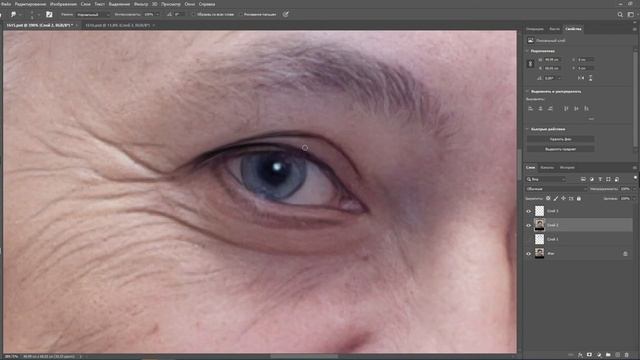Open the Непрозрачность opacity dropdown arrow
The width and height of the screenshot is (640, 360).
click(x=634, y=189)
